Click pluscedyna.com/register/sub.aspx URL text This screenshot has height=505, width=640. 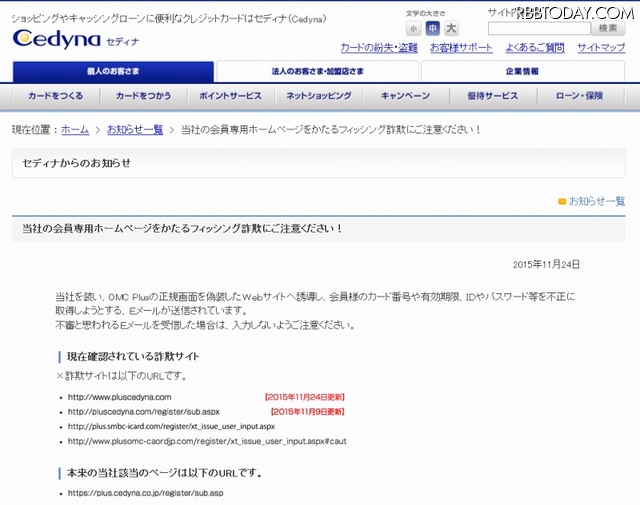coord(144,412)
